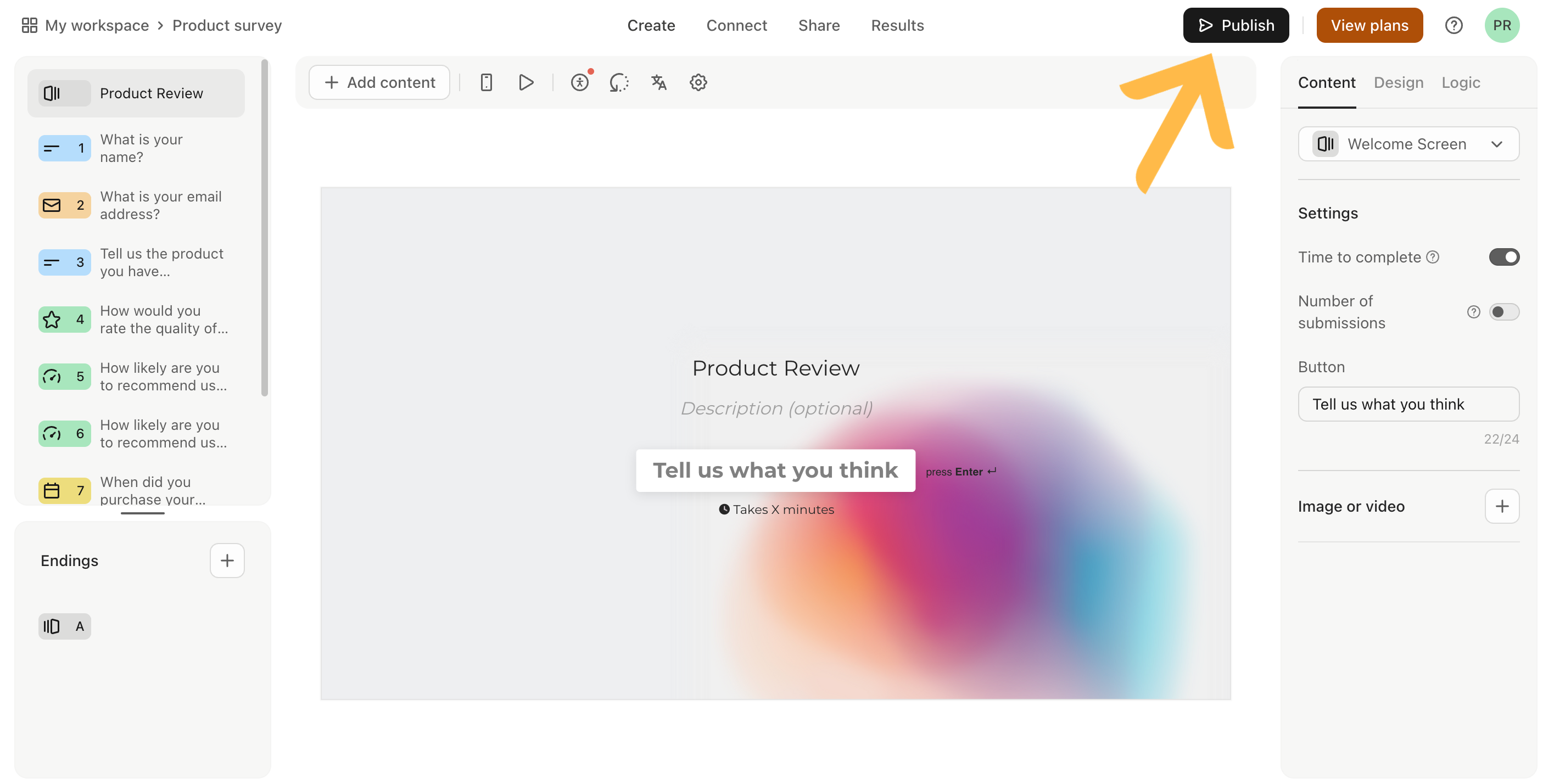This screenshot has width=1554, height=784.
Task: Open the Create section
Action: click(x=651, y=25)
